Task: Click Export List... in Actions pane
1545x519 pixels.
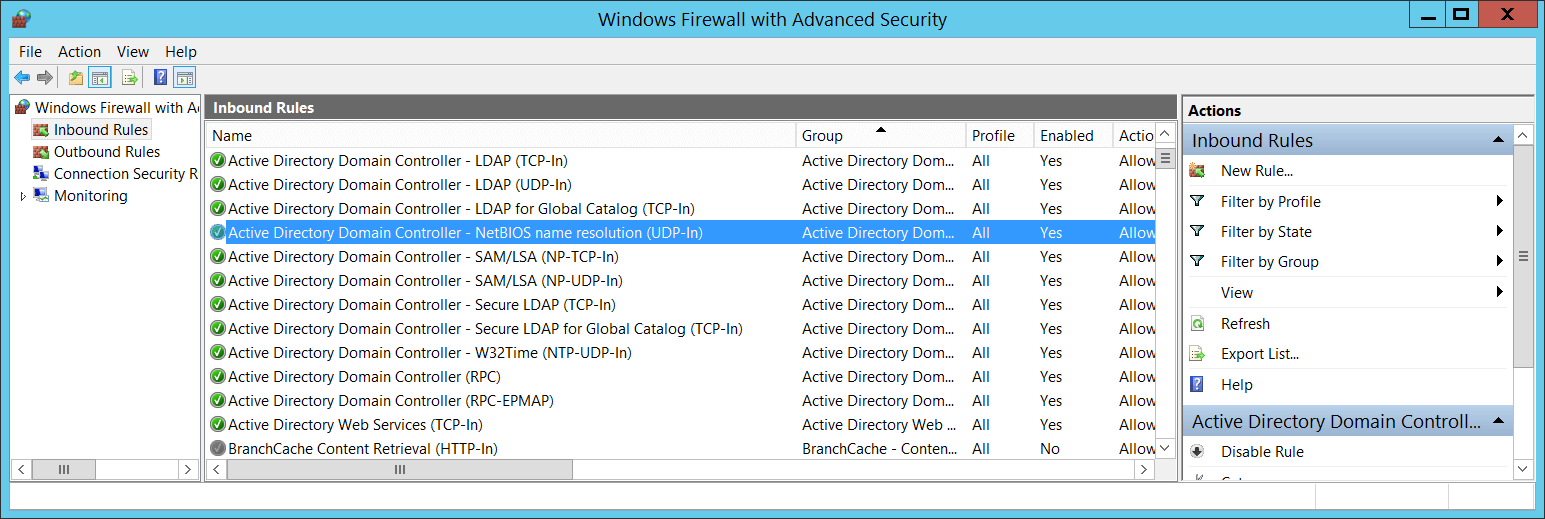Action: (1259, 354)
